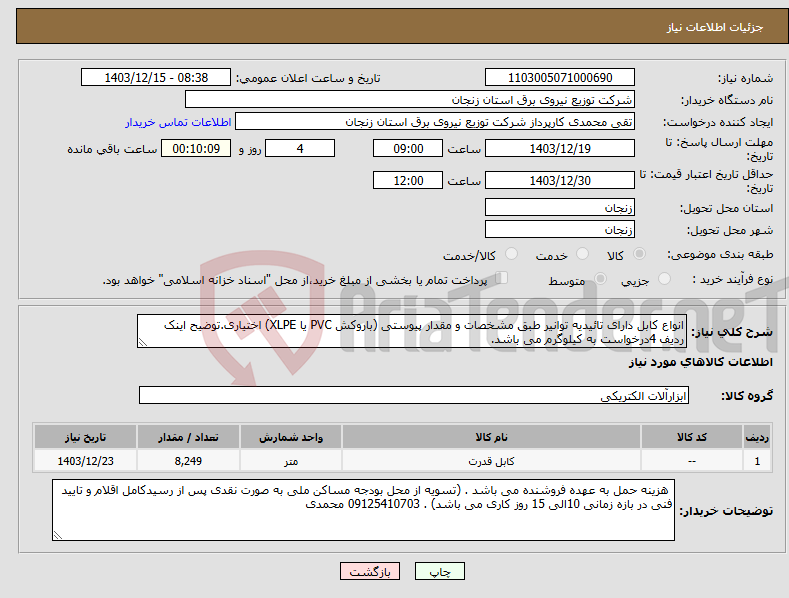789x598 pixels.
Task: Select the خدمت radio button
Action: point(582,254)
